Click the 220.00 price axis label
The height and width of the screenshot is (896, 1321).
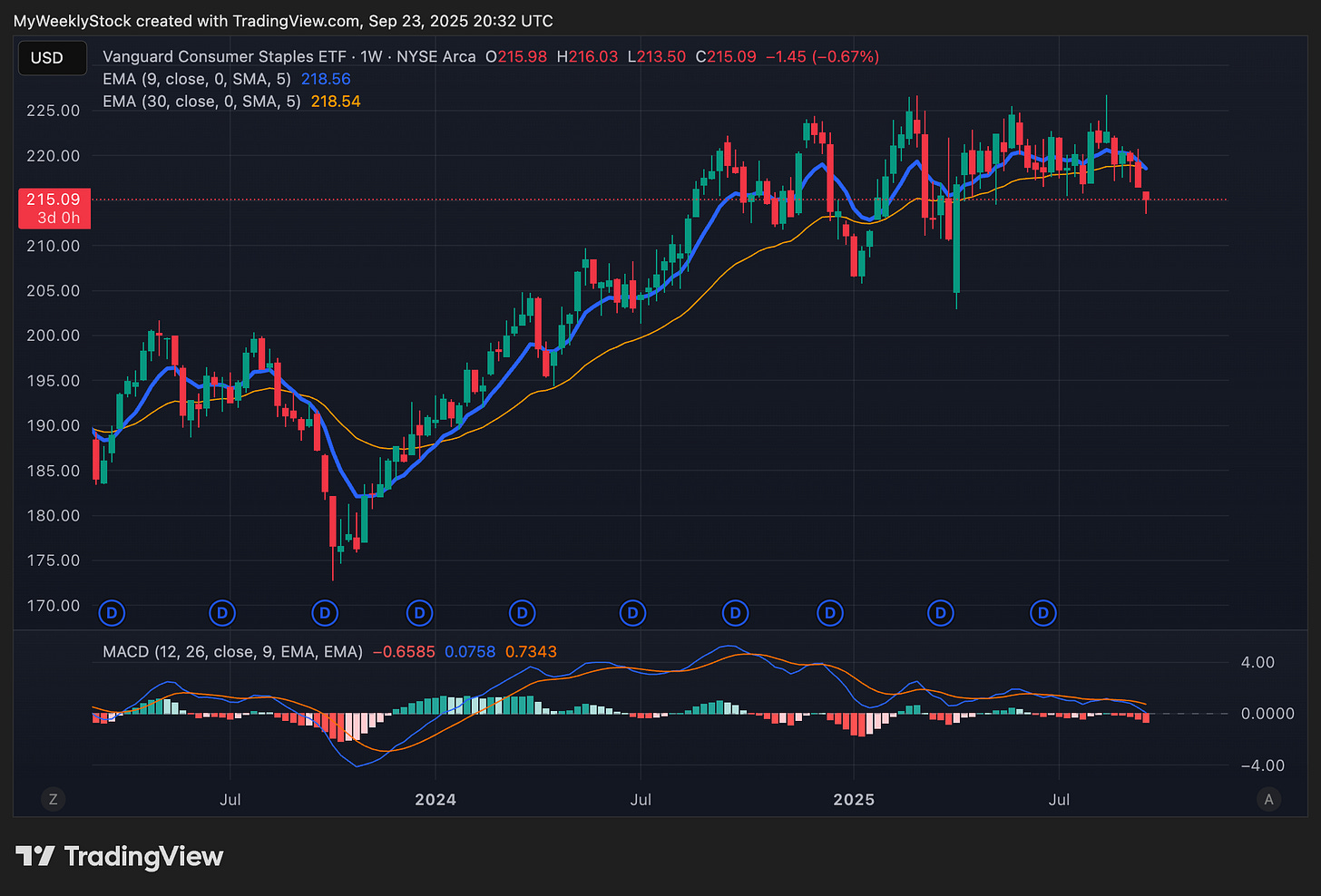(54, 156)
